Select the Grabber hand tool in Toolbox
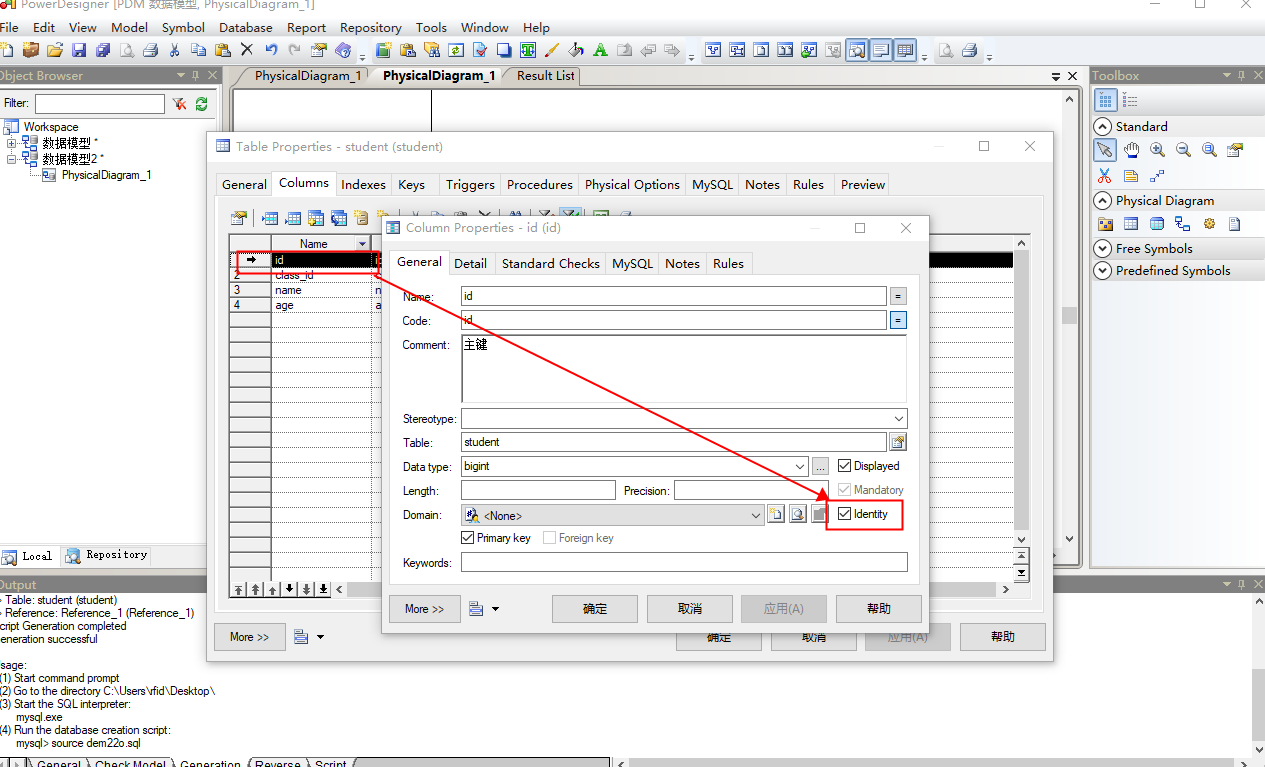Viewport: 1265px width, 767px height. pos(1131,150)
